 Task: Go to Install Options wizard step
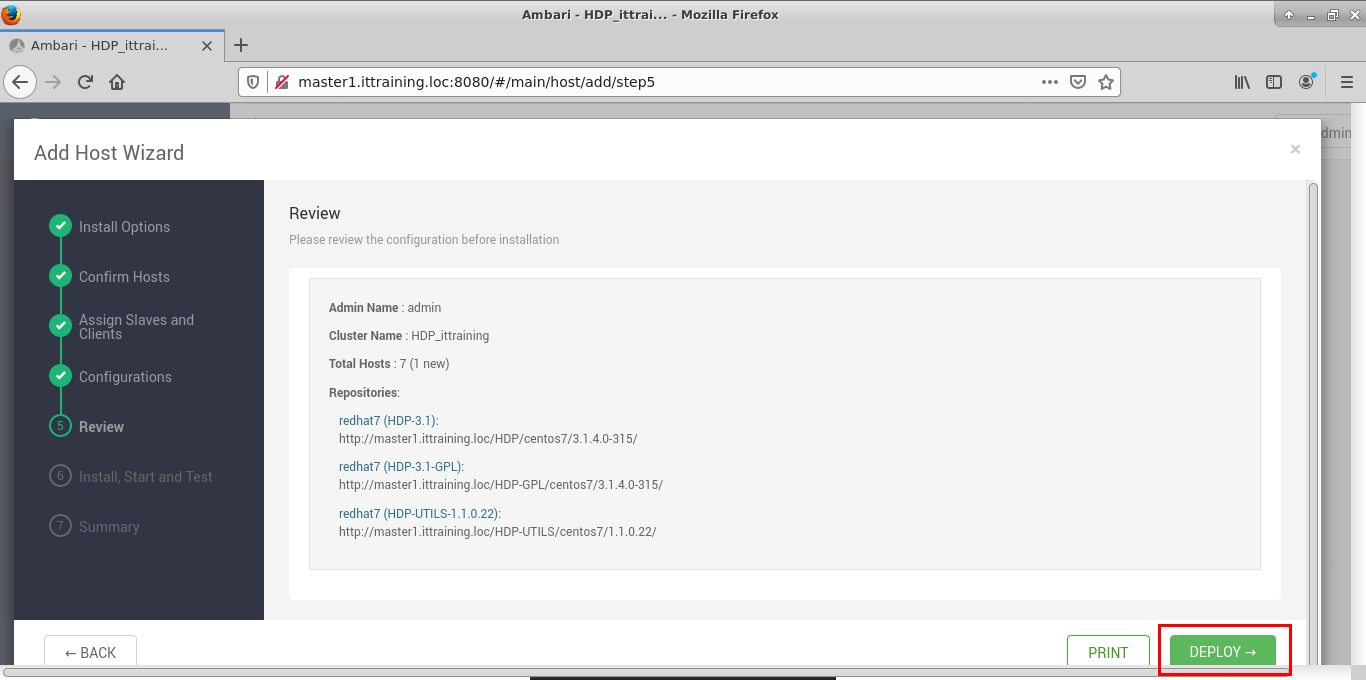tap(124, 227)
